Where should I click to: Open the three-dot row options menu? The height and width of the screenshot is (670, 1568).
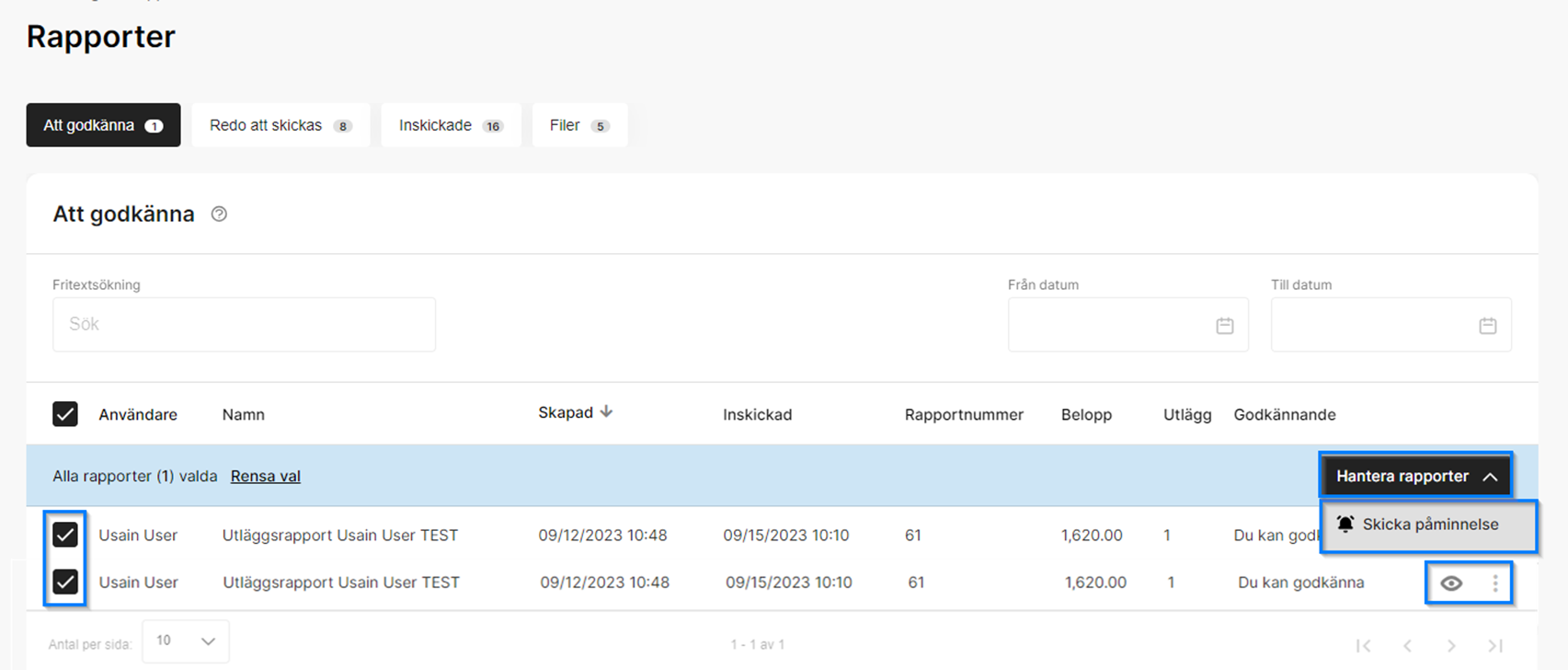point(1495,583)
